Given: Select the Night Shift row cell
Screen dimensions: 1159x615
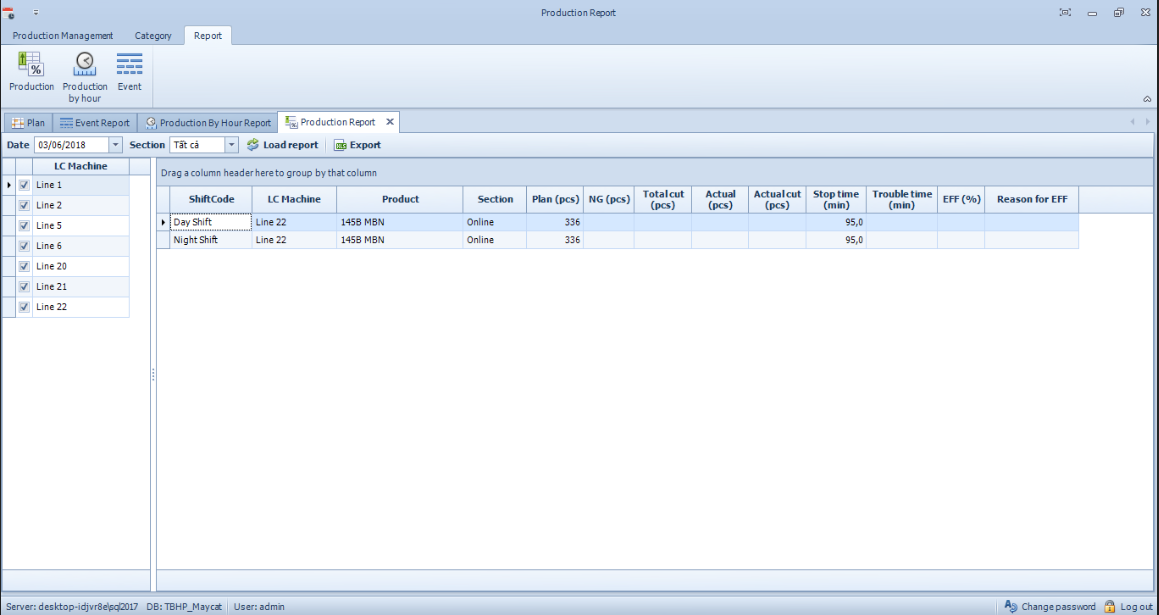Looking at the screenshot, I should (210, 240).
